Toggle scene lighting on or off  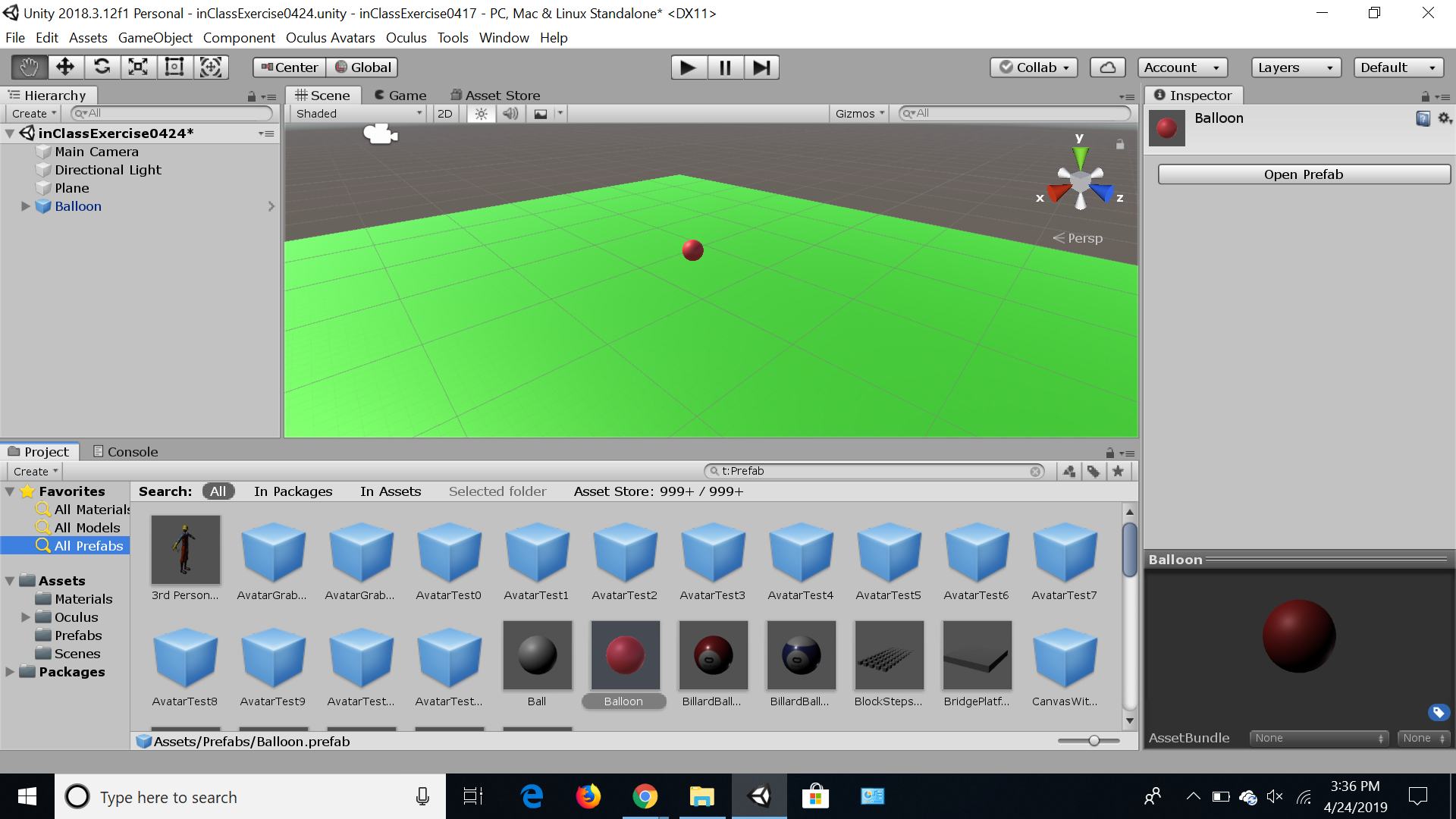(481, 114)
